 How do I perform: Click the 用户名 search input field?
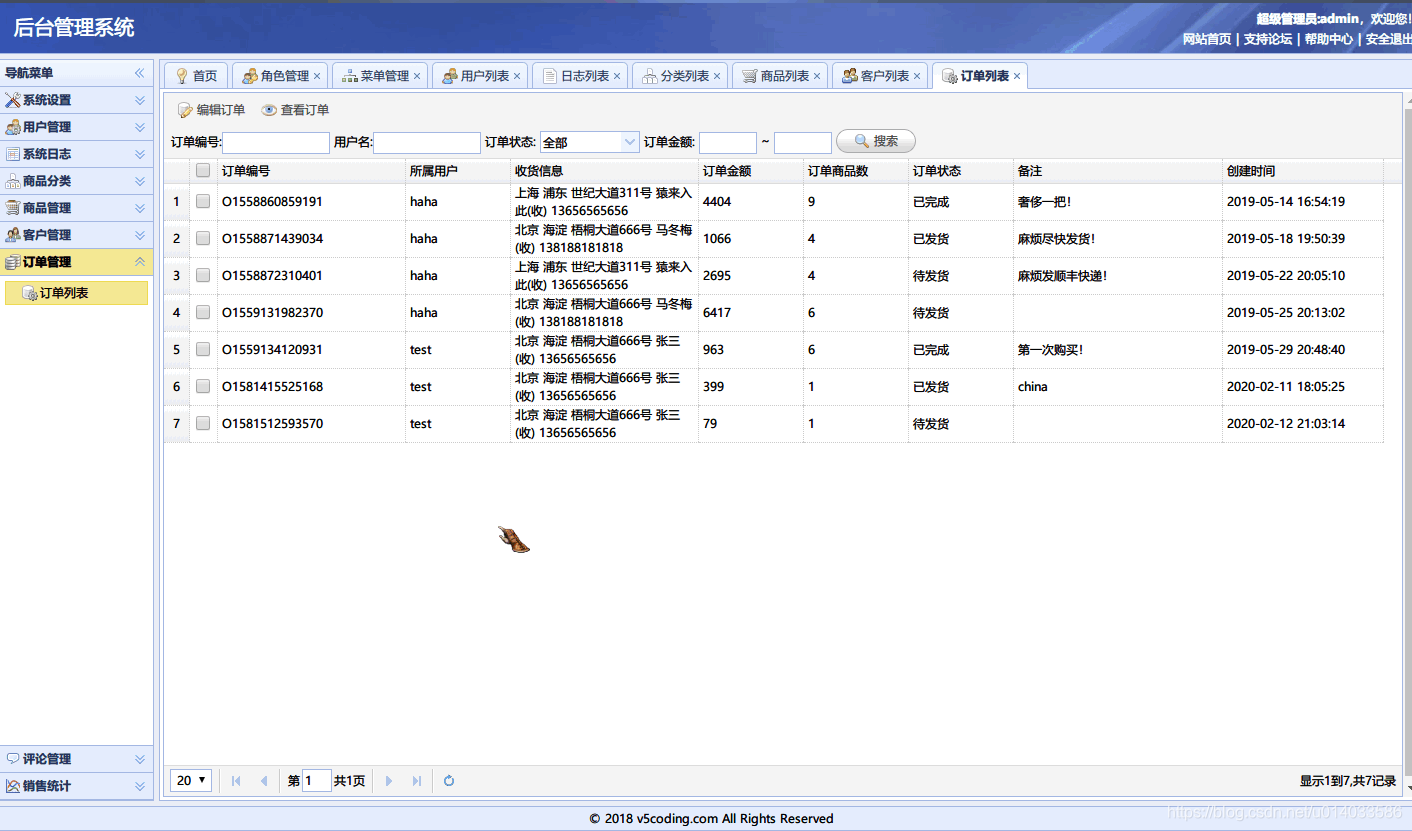pos(427,143)
